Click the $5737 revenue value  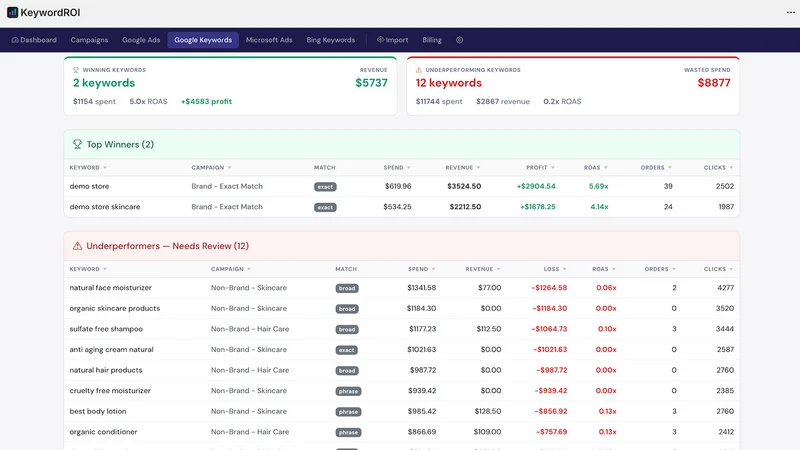(x=371, y=83)
